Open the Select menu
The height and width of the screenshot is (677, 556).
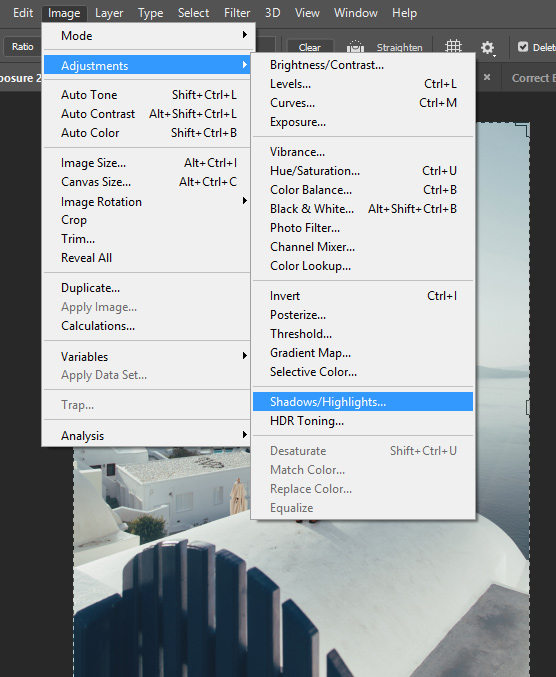(x=193, y=13)
